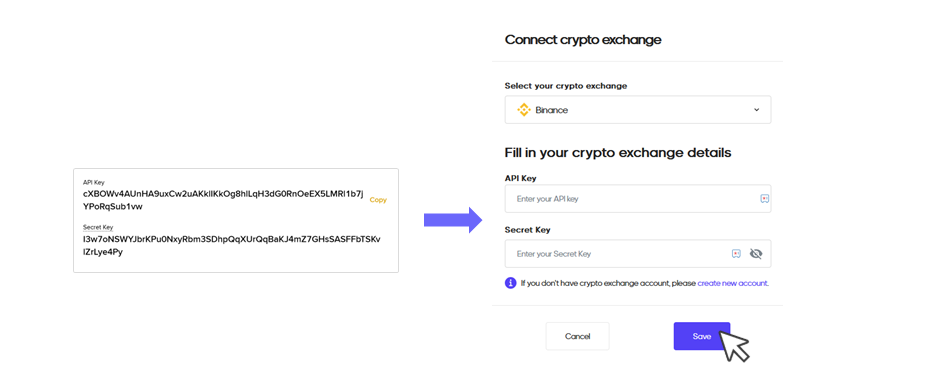Select the API key string starting cXBOWv4
This screenshot has width=945, height=378.
pyautogui.click(x=224, y=200)
